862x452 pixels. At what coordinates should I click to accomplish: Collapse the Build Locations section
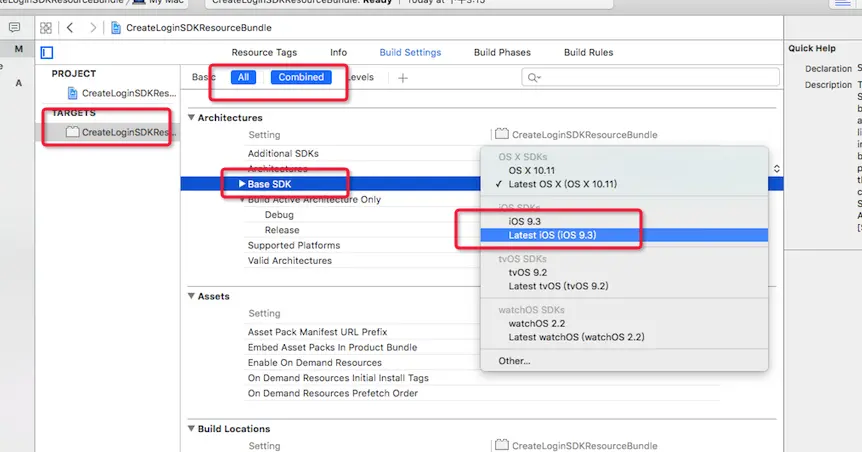click(x=191, y=428)
